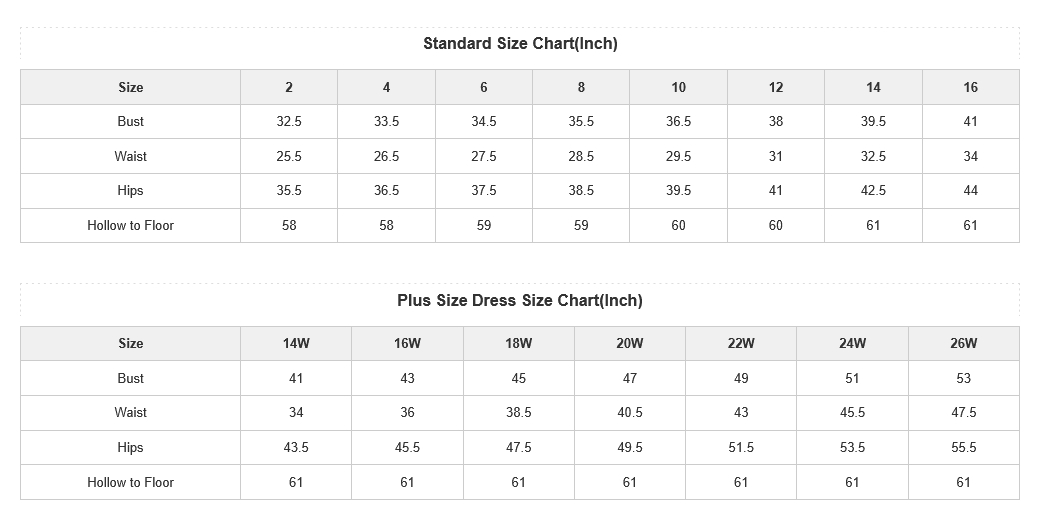Select the 31 waist value for size 12
The image size is (1039, 515).
click(775, 156)
